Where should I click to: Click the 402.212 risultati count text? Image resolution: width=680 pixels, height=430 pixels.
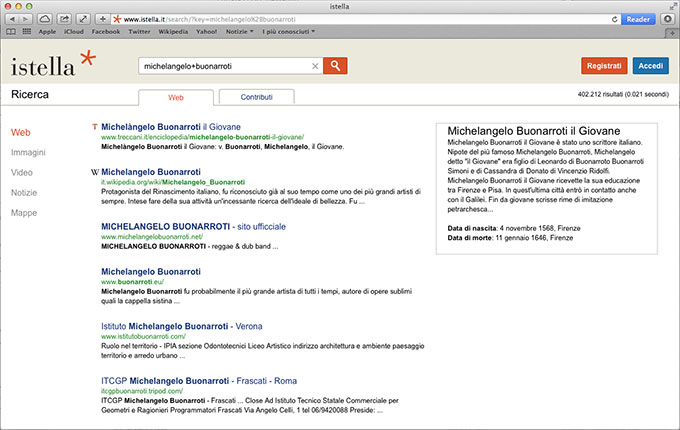click(623, 94)
